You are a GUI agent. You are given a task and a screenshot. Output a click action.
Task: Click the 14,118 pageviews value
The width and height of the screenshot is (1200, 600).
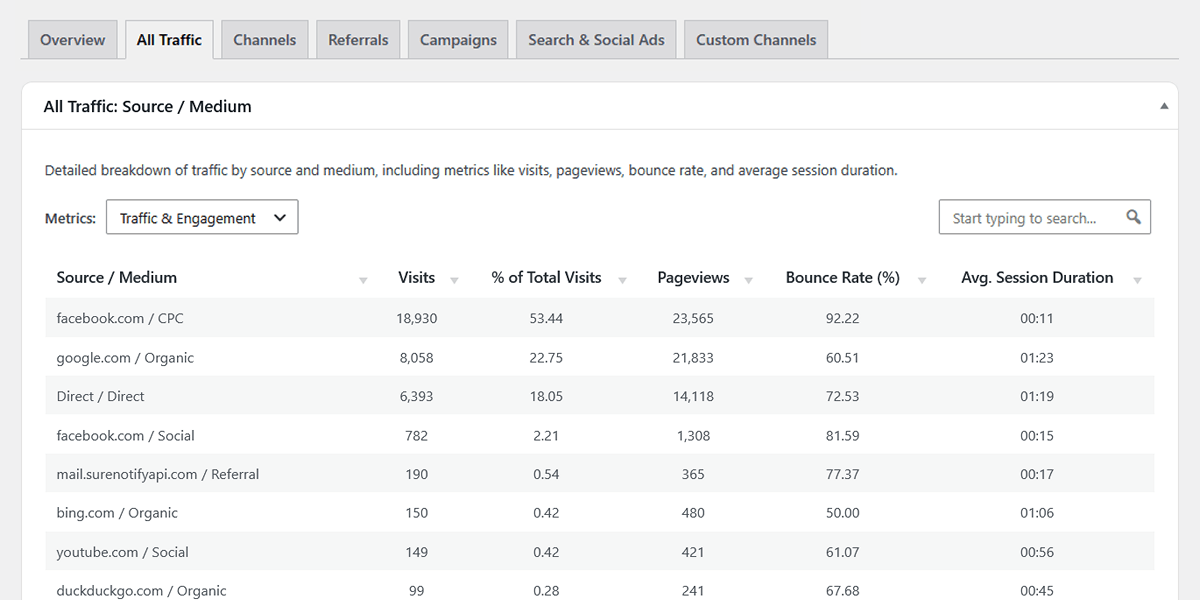tap(693, 396)
